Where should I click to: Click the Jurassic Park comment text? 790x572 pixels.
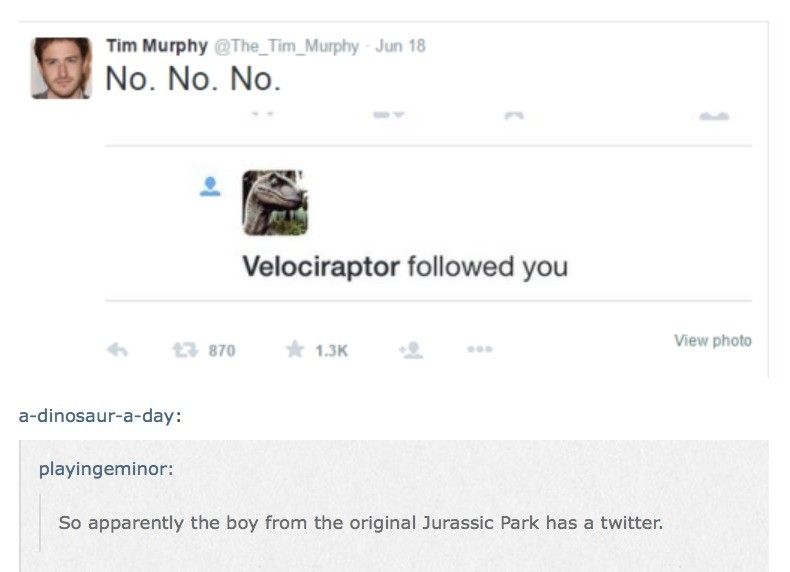[361, 523]
